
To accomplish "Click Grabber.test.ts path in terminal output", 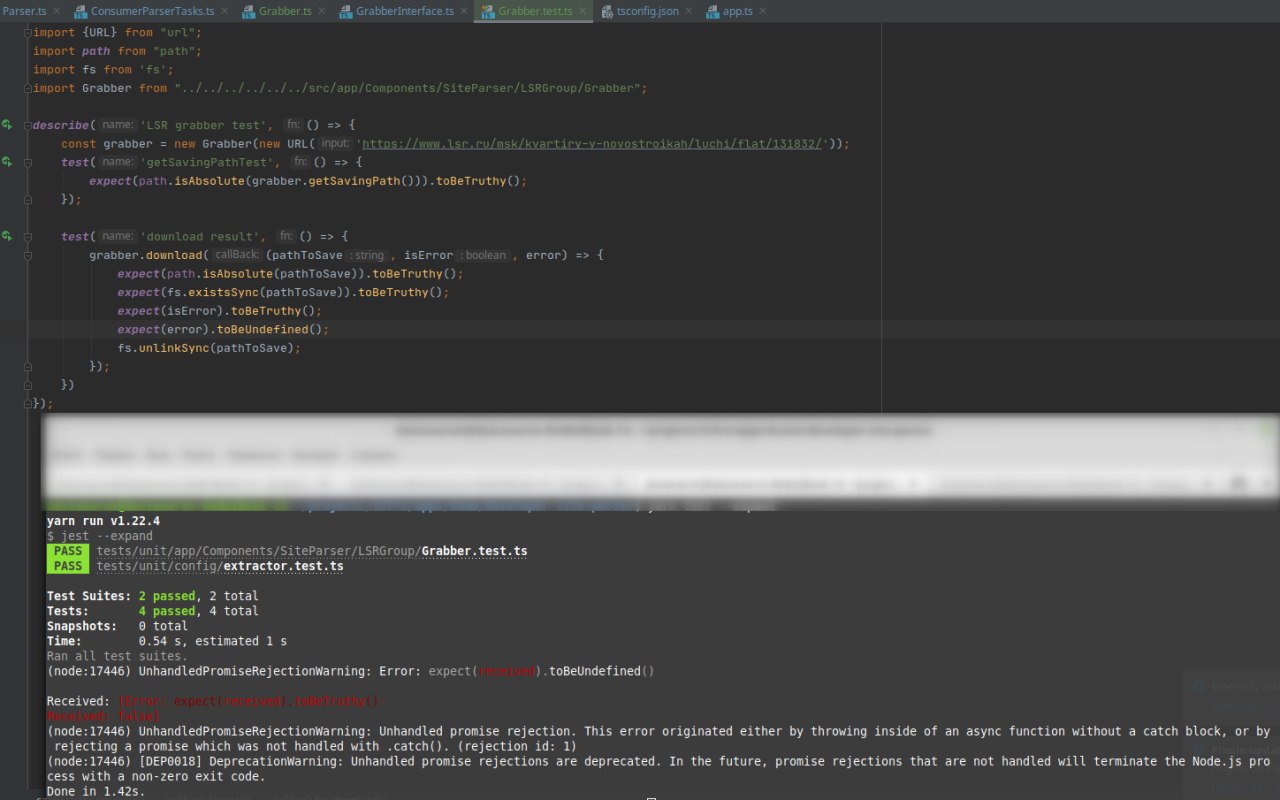I will tap(312, 551).
